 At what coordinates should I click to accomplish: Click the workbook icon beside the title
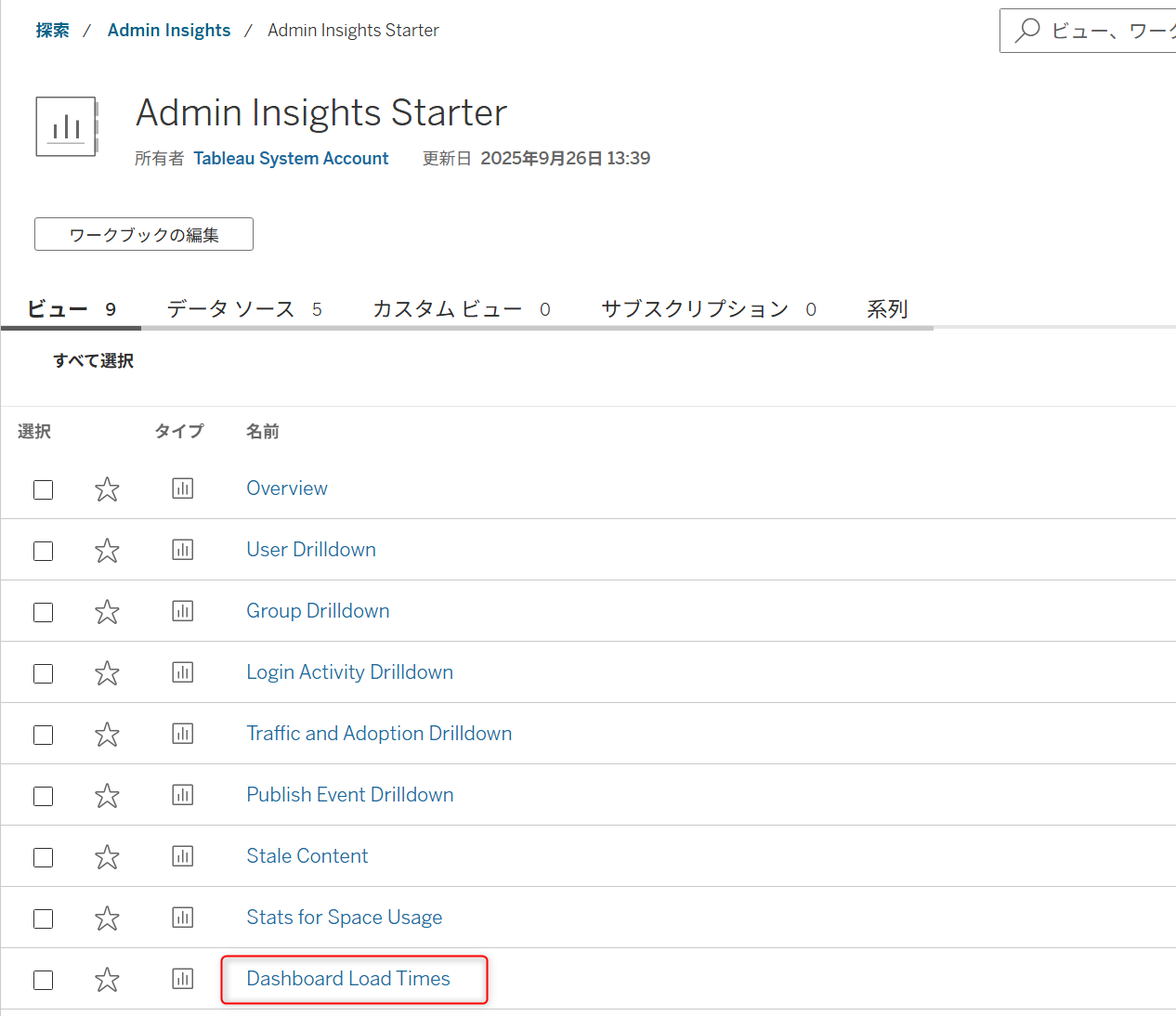click(67, 126)
